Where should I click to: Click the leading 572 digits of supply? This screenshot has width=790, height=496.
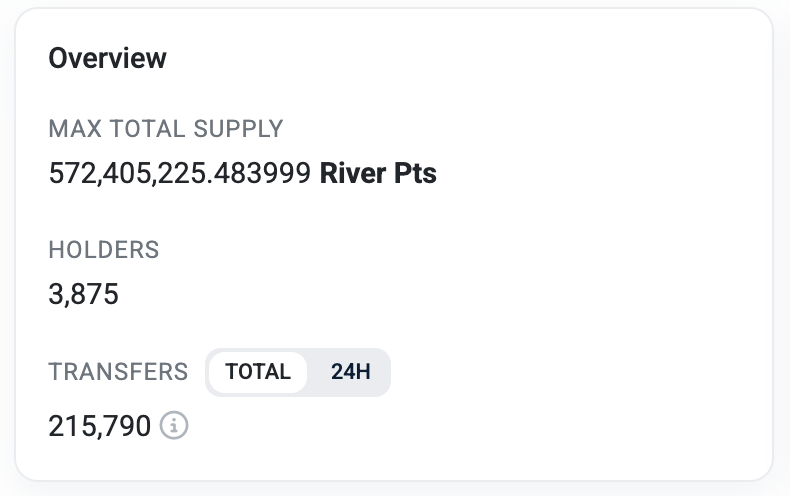(x=66, y=174)
